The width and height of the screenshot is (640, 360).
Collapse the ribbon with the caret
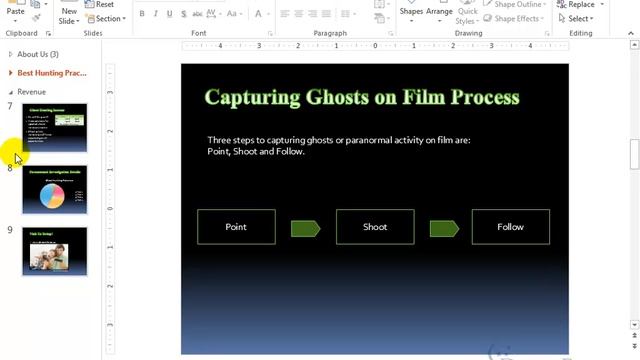pyautogui.click(x=631, y=33)
